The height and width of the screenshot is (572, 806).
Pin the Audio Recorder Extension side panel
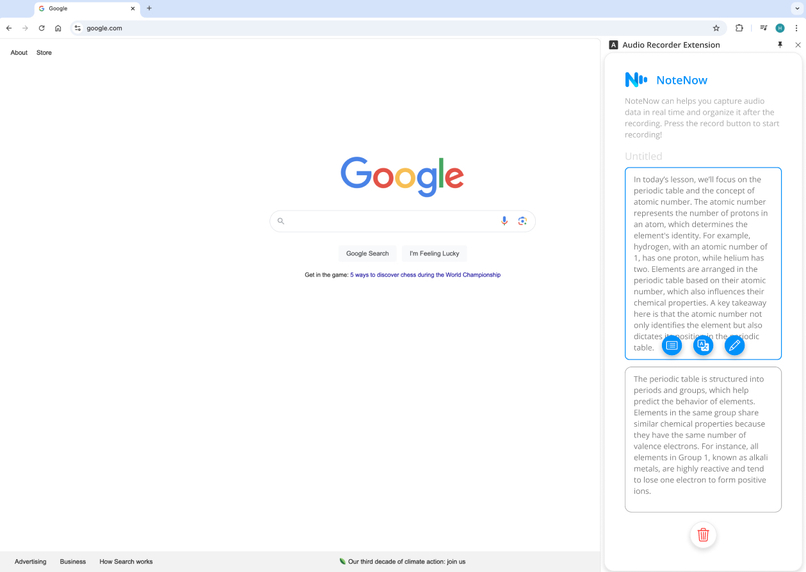coord(780,45)
